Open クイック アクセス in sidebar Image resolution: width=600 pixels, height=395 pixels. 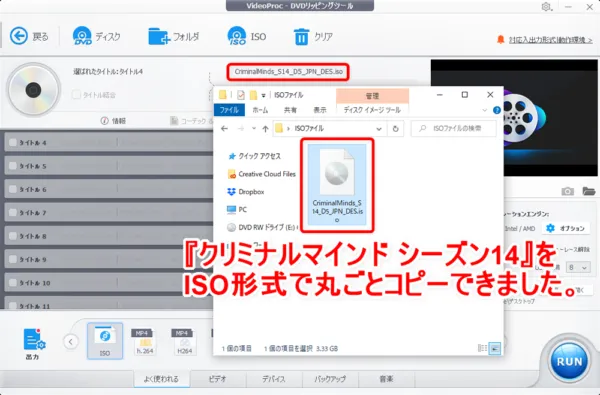(x=254, y=156)
